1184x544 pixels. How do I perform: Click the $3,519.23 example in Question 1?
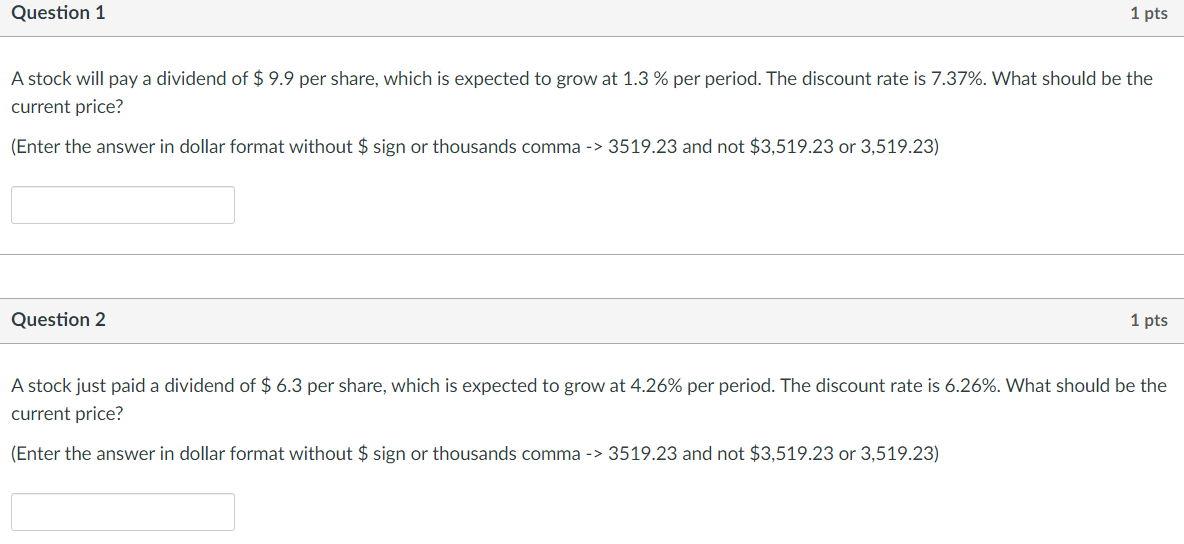(x=792, y=147)
